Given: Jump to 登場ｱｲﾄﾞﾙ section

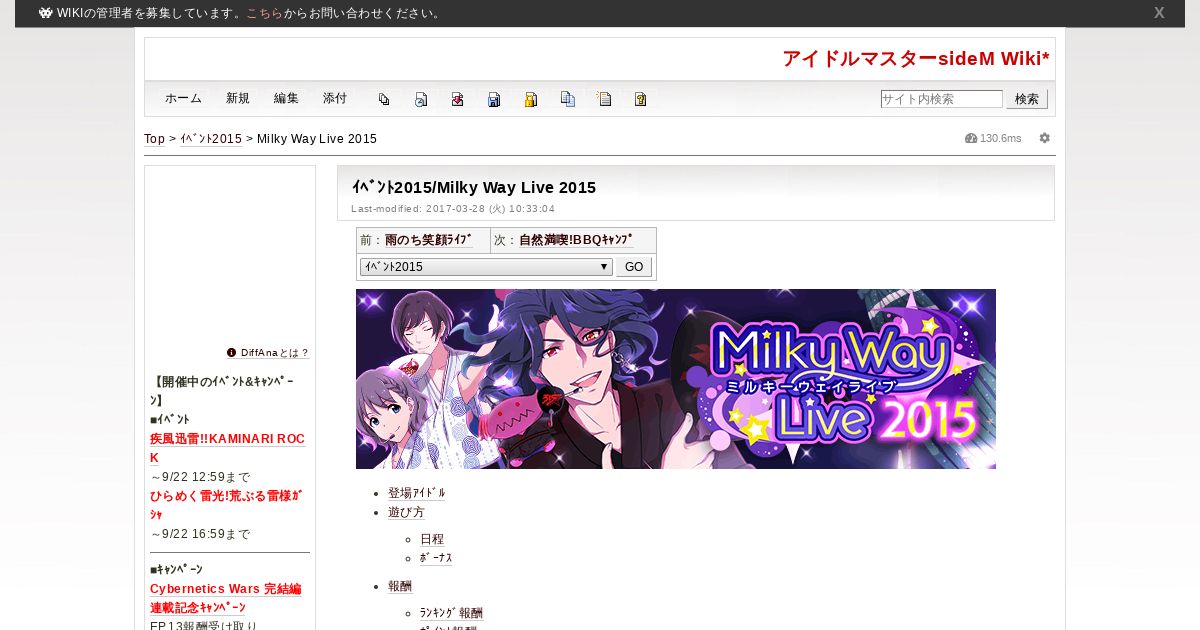Looking at the screenshot, I should pos(416,493).
